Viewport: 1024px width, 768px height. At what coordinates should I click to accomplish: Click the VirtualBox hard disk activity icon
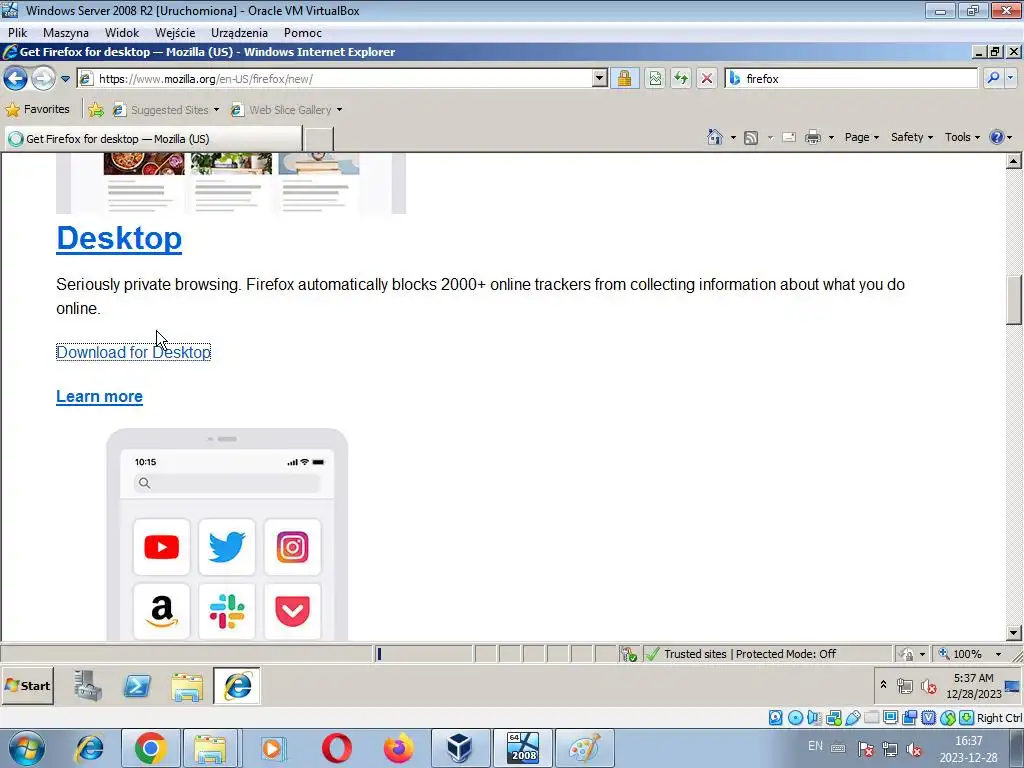[x=775, y=718]
